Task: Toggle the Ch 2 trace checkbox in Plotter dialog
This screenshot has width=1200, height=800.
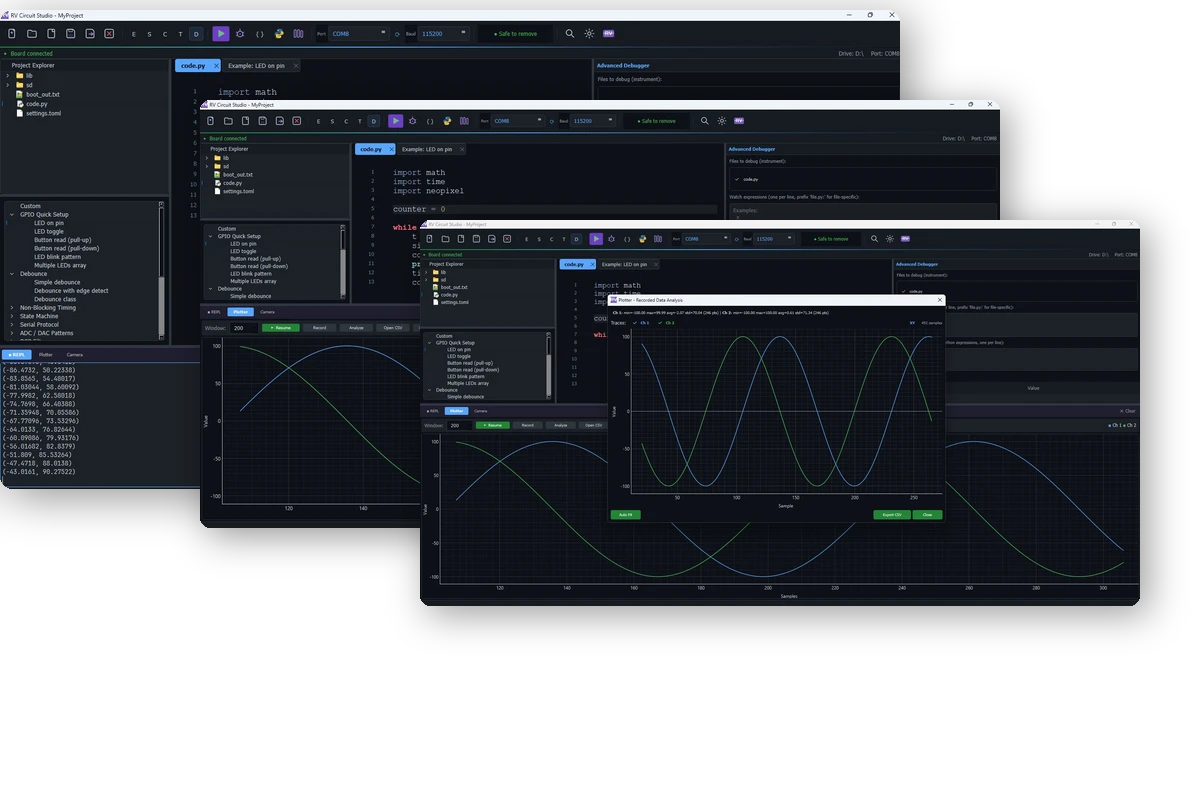Action: point(660,323)
